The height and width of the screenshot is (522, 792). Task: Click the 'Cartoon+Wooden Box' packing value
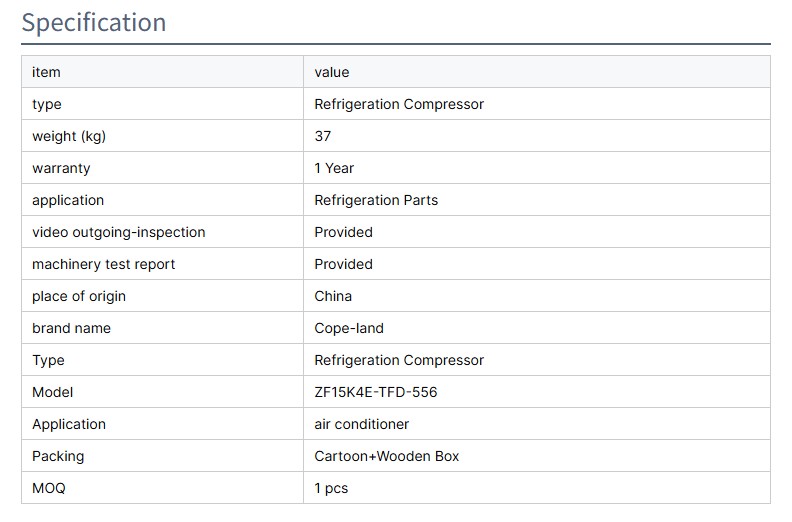[387, 456]
